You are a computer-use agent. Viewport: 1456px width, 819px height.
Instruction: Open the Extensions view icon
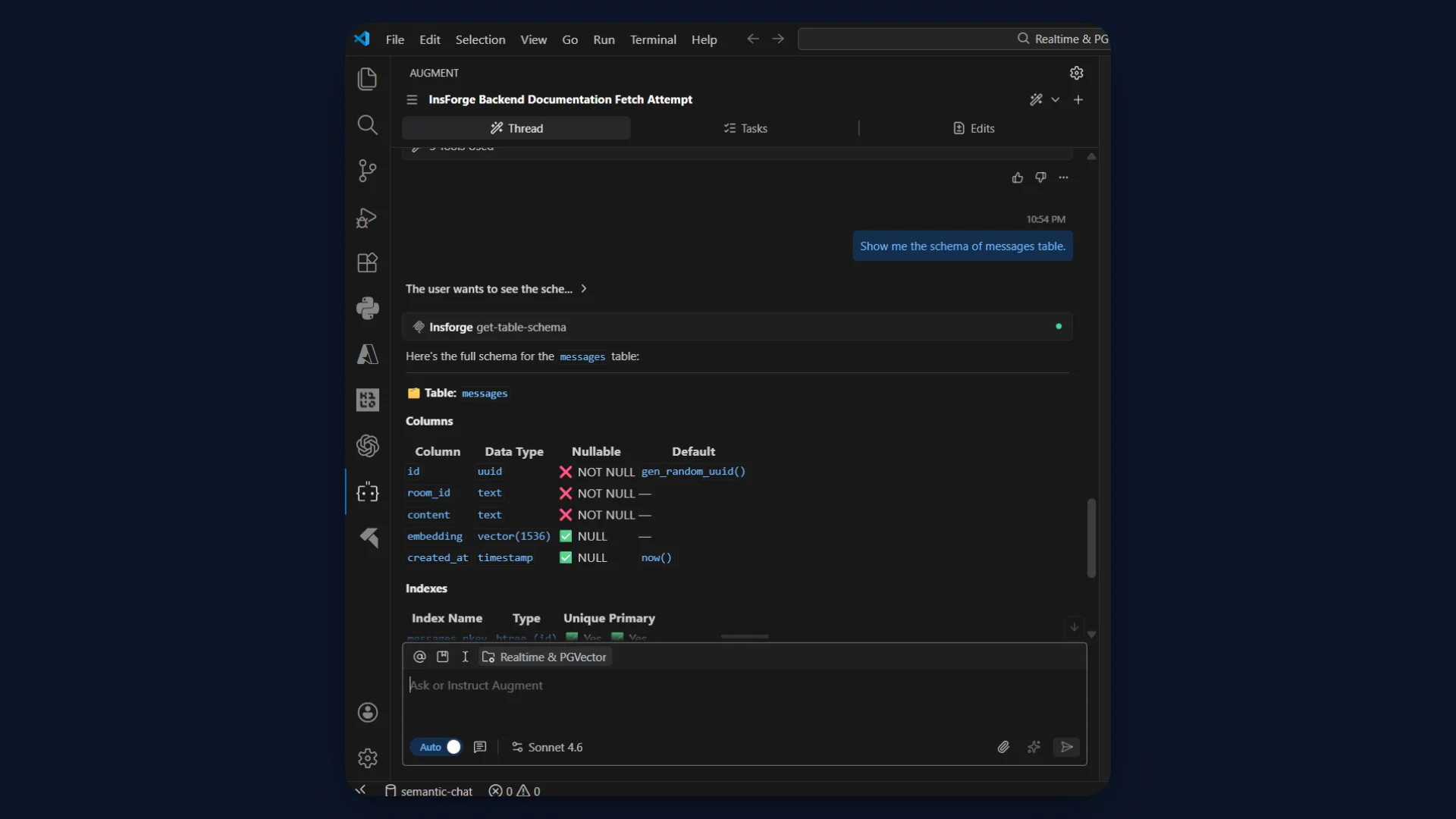[x=367, y=262]
